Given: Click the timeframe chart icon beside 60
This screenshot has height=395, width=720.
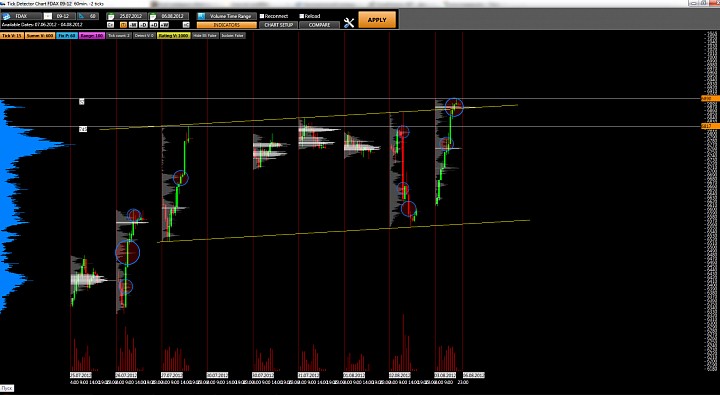Looking at the screenshot, I should [x=81, y=16].
